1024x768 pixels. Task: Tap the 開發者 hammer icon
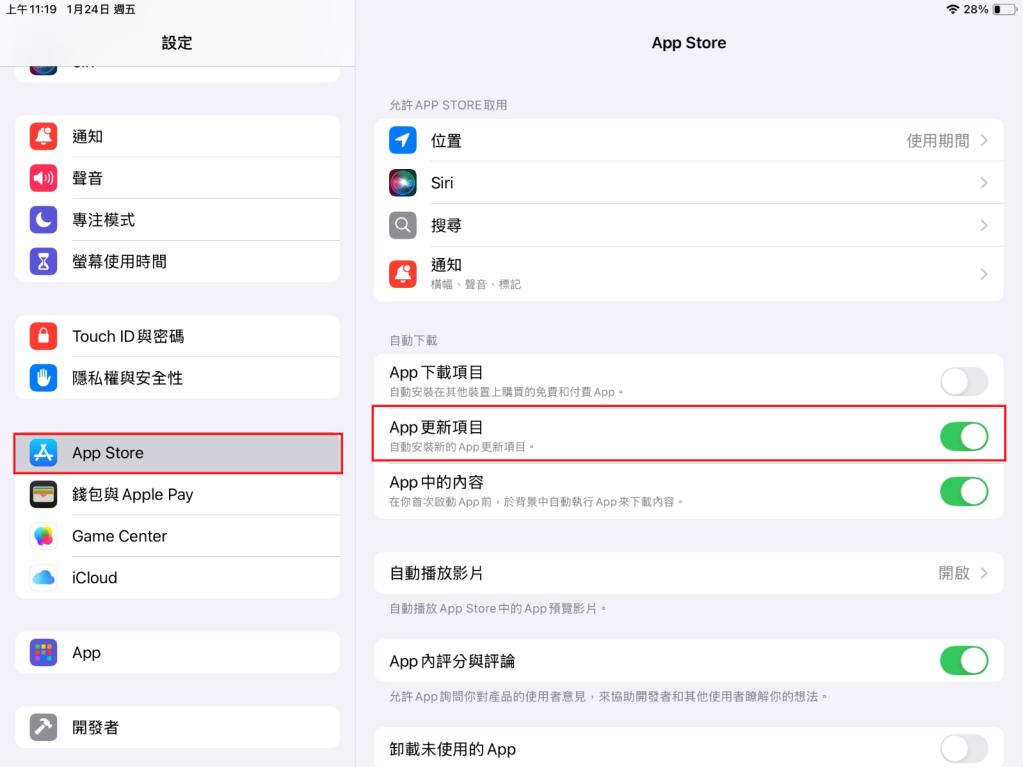tap(43, 727)
